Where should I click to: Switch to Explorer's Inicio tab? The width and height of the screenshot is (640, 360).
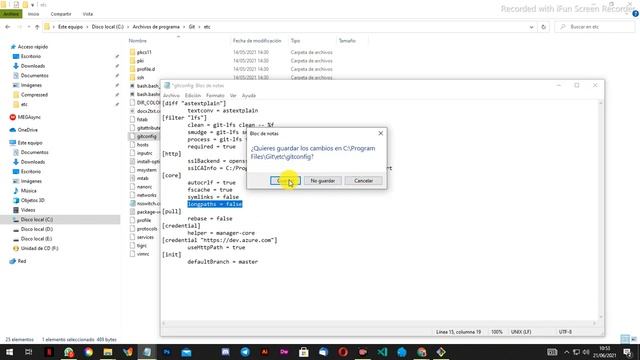33,14
